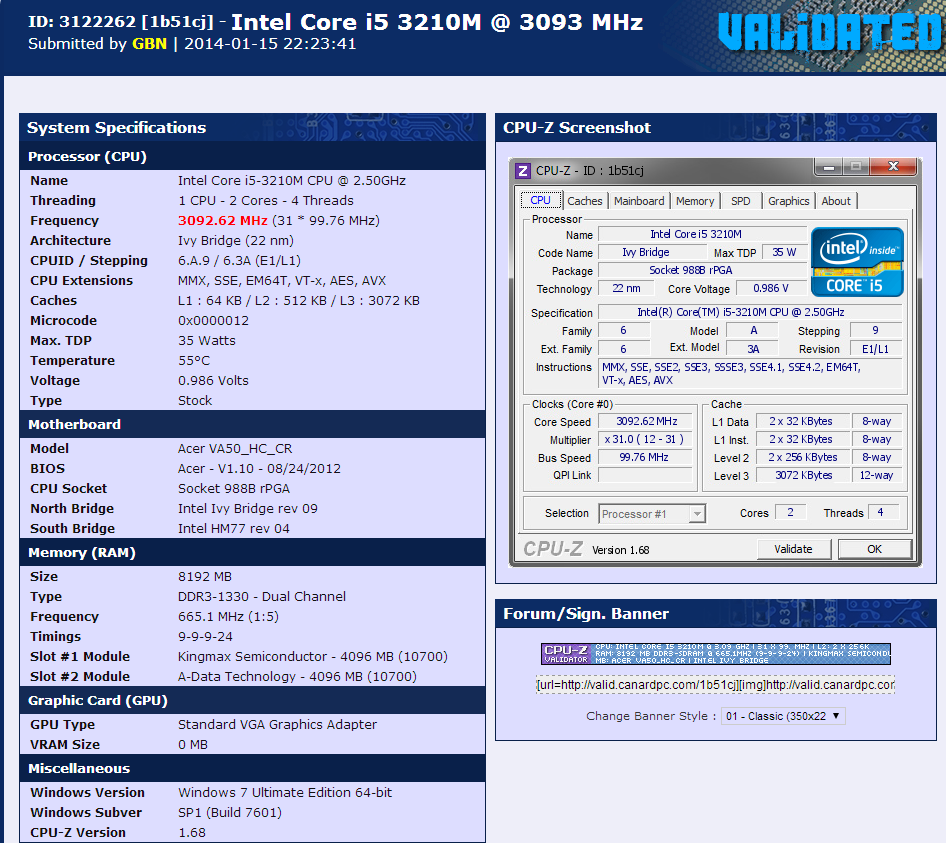946x843 pixels.
Task: Close the CPU-Z window
Action: coord(894,167)
